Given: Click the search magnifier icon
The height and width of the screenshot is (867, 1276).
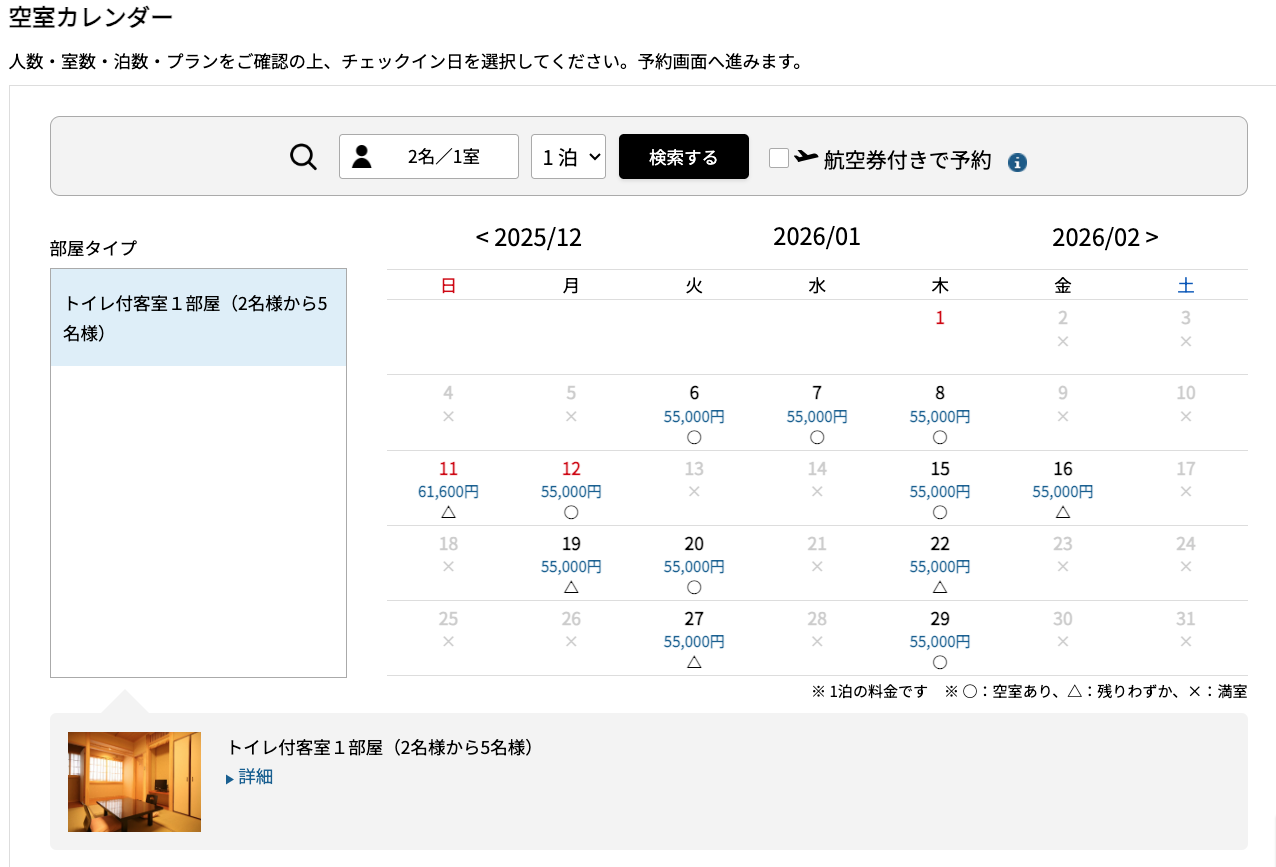Looking at the screenshot, I should 302,157.
